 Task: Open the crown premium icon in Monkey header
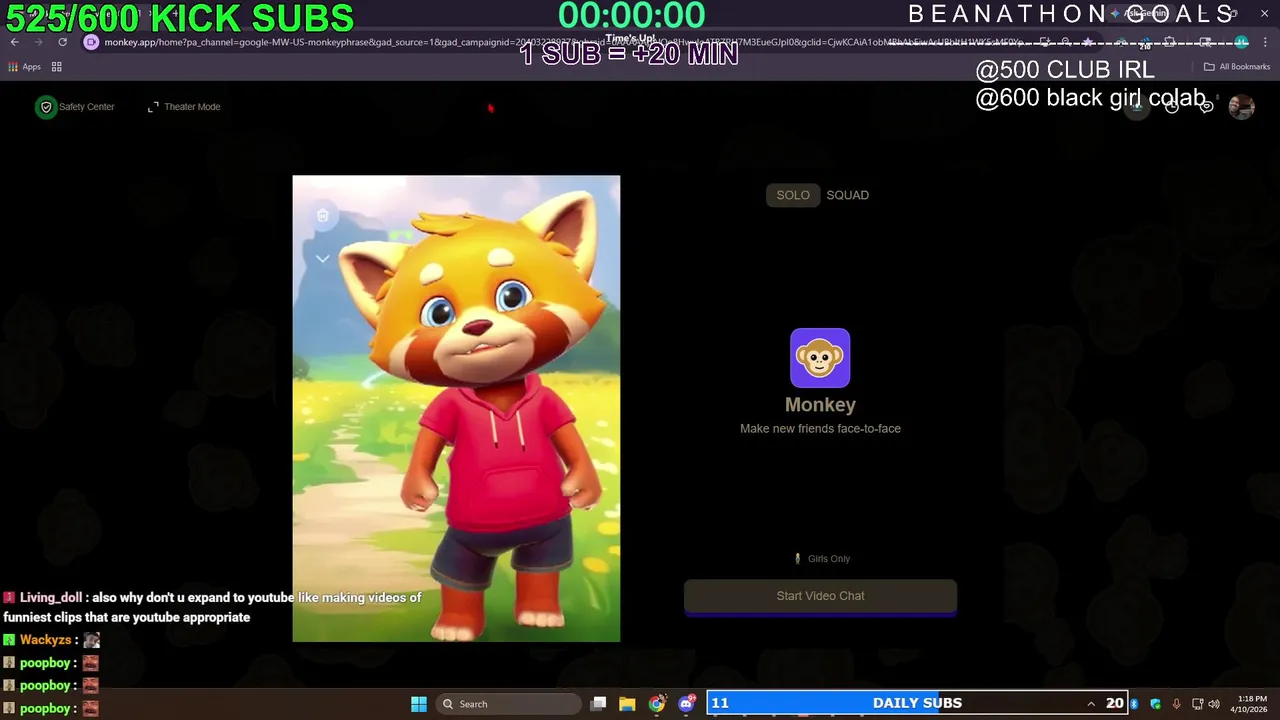(x=1137, y=107)
